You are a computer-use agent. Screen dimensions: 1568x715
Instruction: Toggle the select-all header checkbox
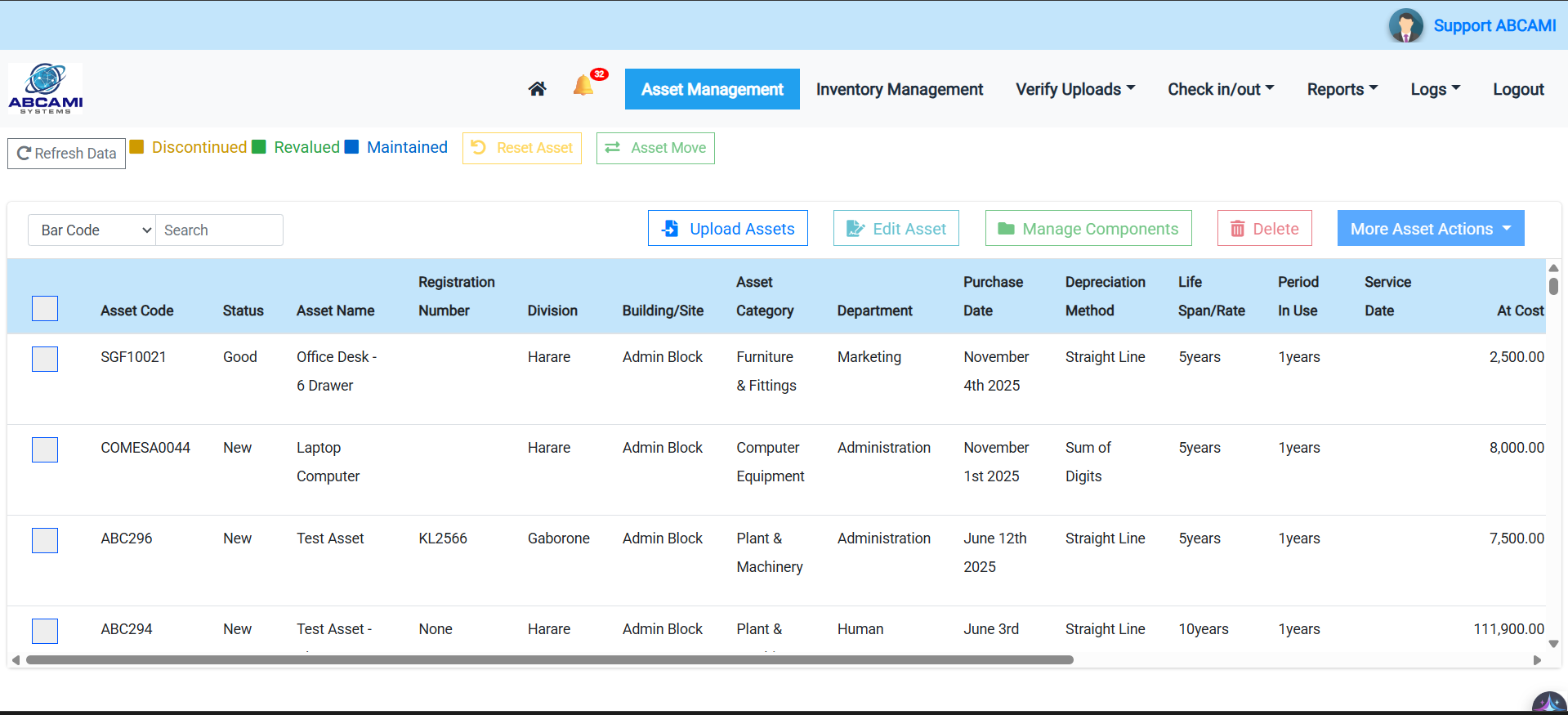45,308
